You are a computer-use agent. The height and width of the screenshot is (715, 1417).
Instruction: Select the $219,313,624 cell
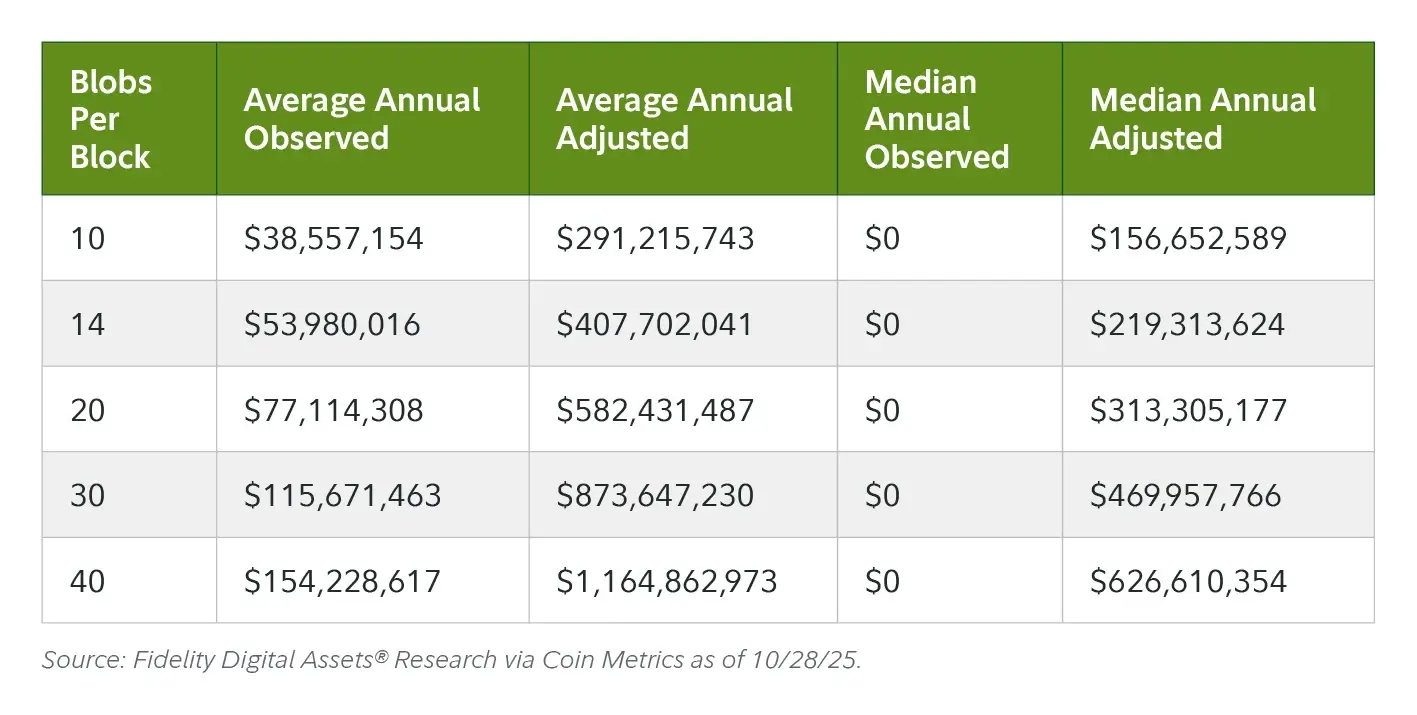(x=1187, y=325)
